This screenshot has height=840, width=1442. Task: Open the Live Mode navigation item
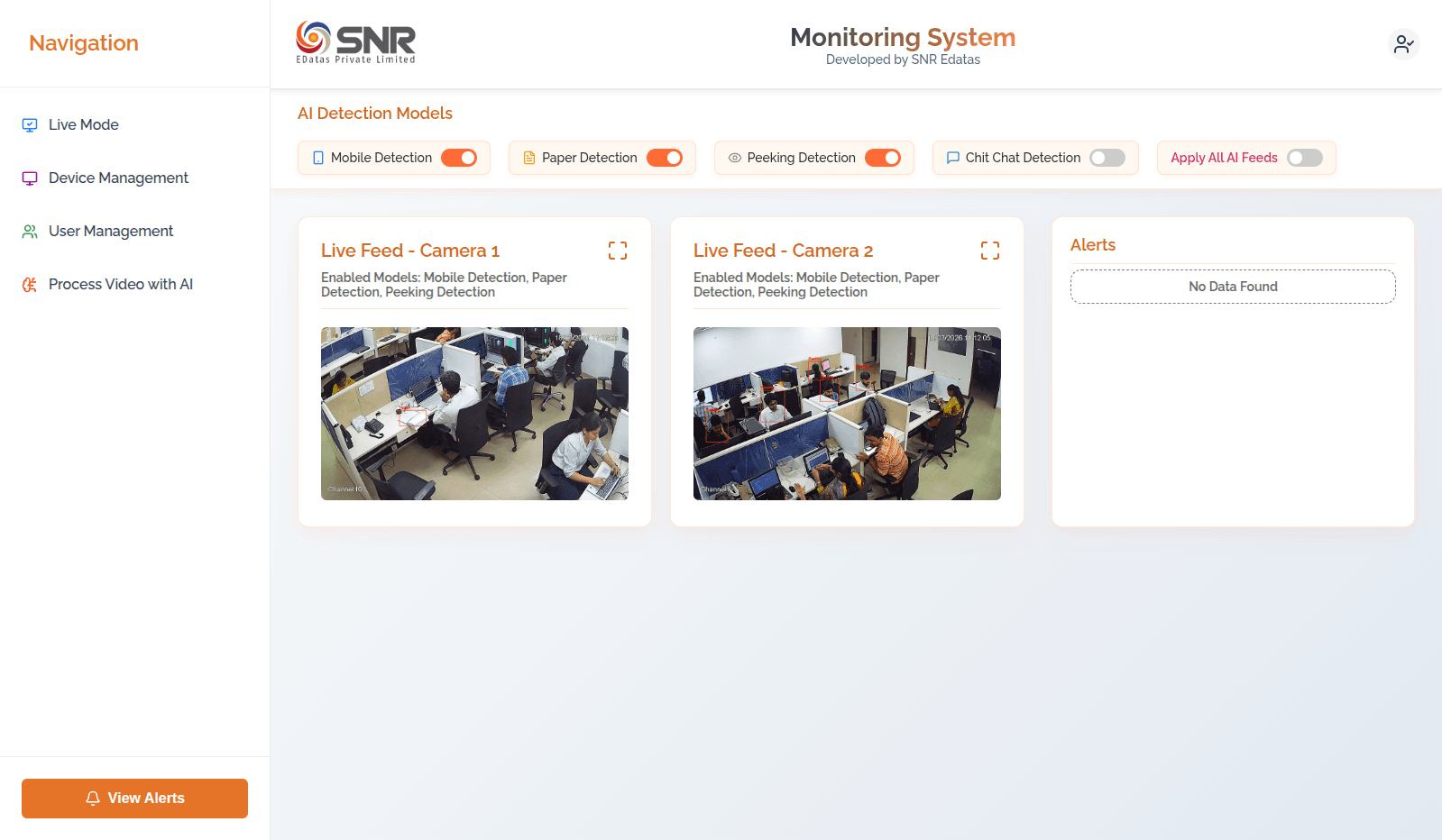[84, 125]
